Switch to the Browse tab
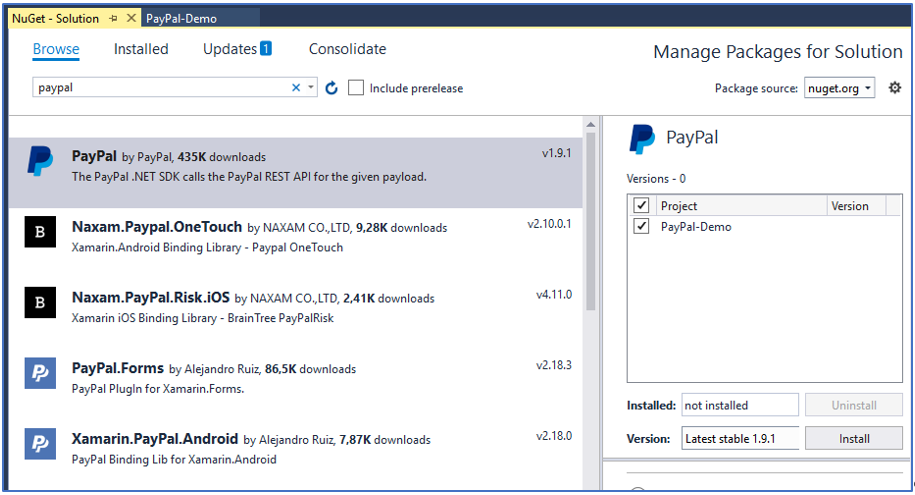Screen dimensions: 915x495 pyautogui.click(x=56, y=50)
